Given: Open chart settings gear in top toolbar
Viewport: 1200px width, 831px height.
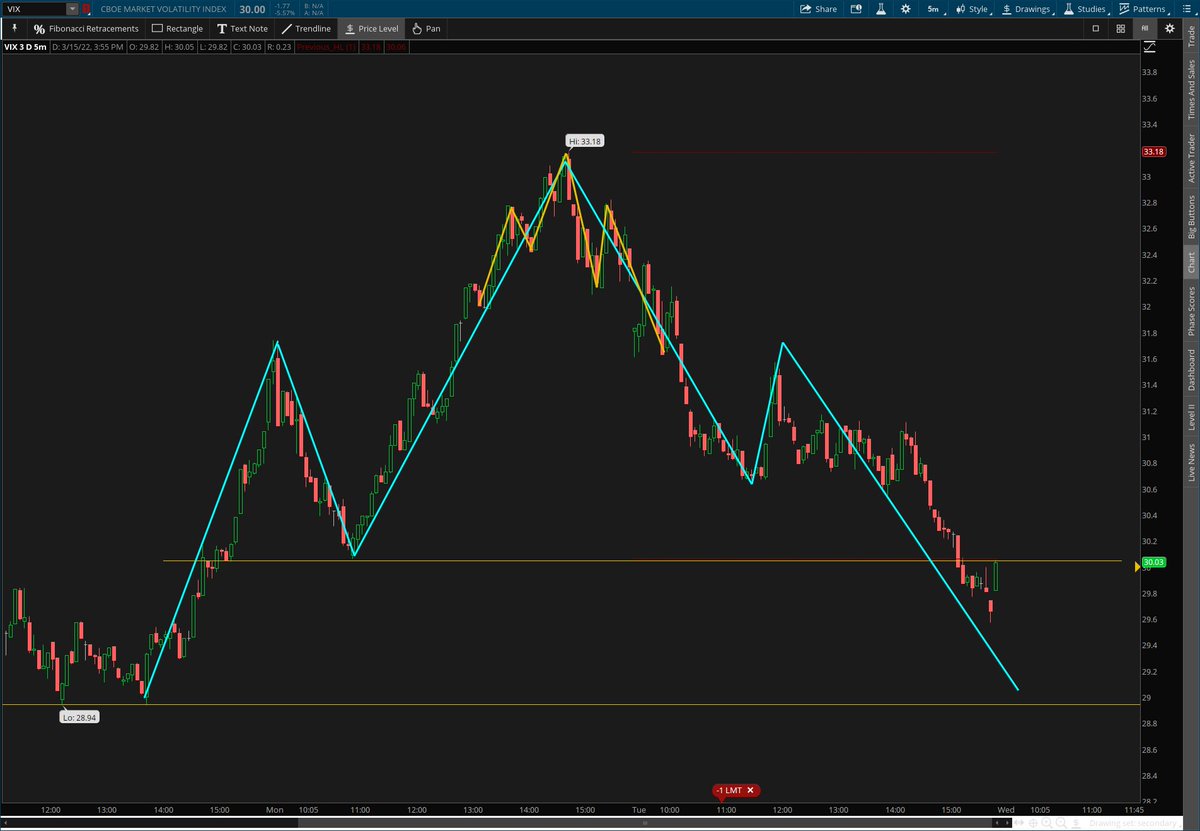Looking at the screenshot, I should (x=905, y=9).
